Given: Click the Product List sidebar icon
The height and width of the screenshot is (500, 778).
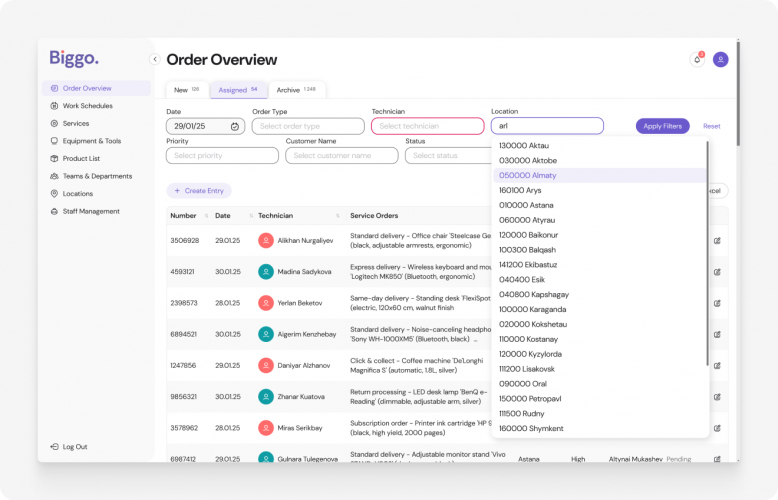Looking at the screenshot, I should tap(55, 159).
